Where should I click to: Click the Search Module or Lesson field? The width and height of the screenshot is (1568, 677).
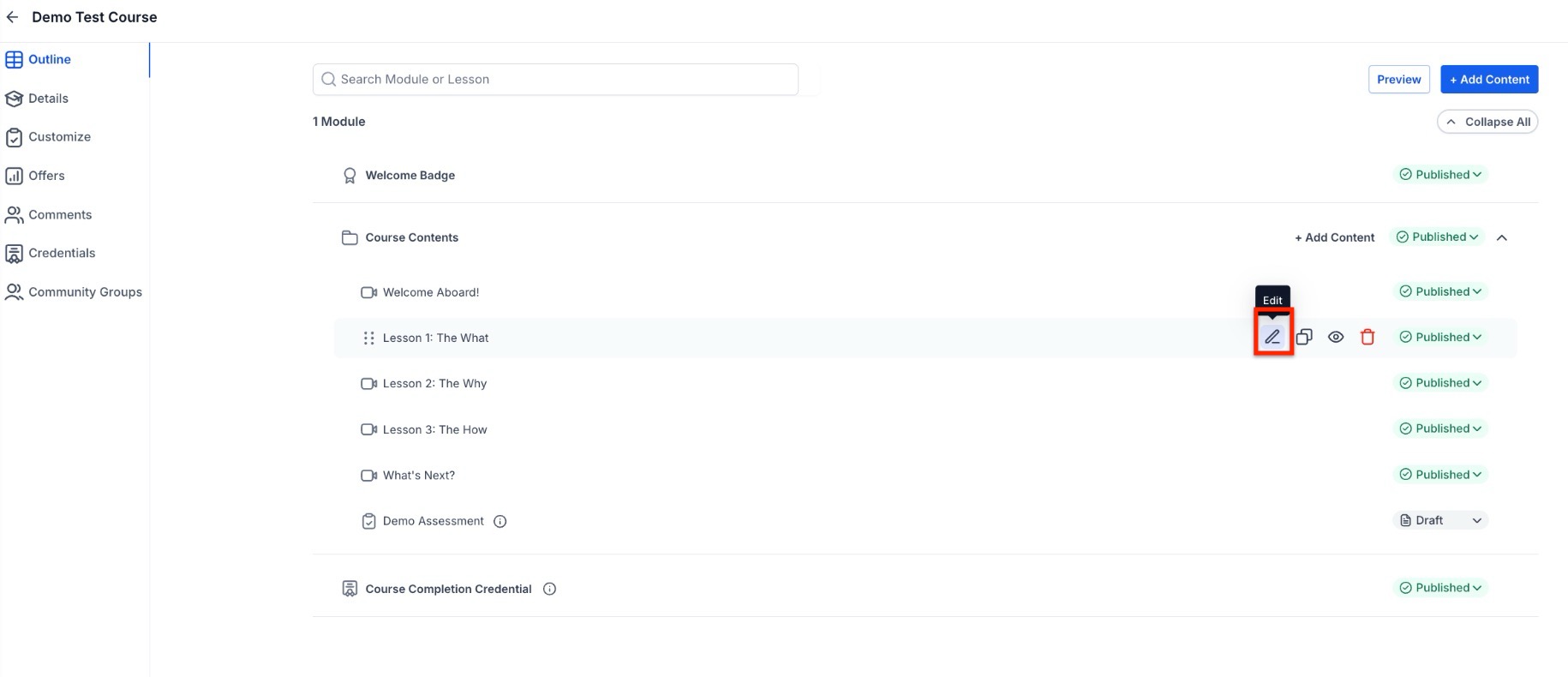click(555, 80)
